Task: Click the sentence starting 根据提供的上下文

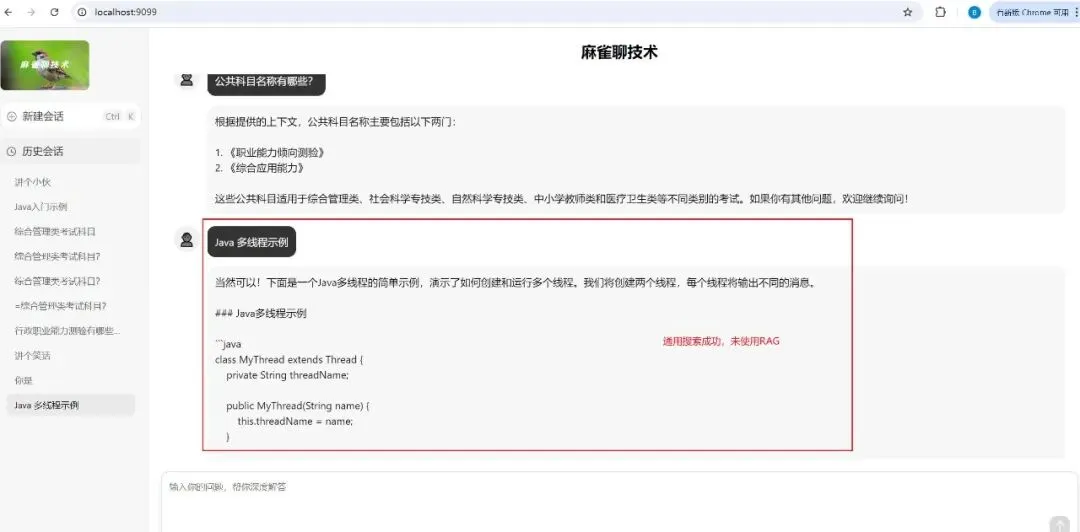Action: 335,123
